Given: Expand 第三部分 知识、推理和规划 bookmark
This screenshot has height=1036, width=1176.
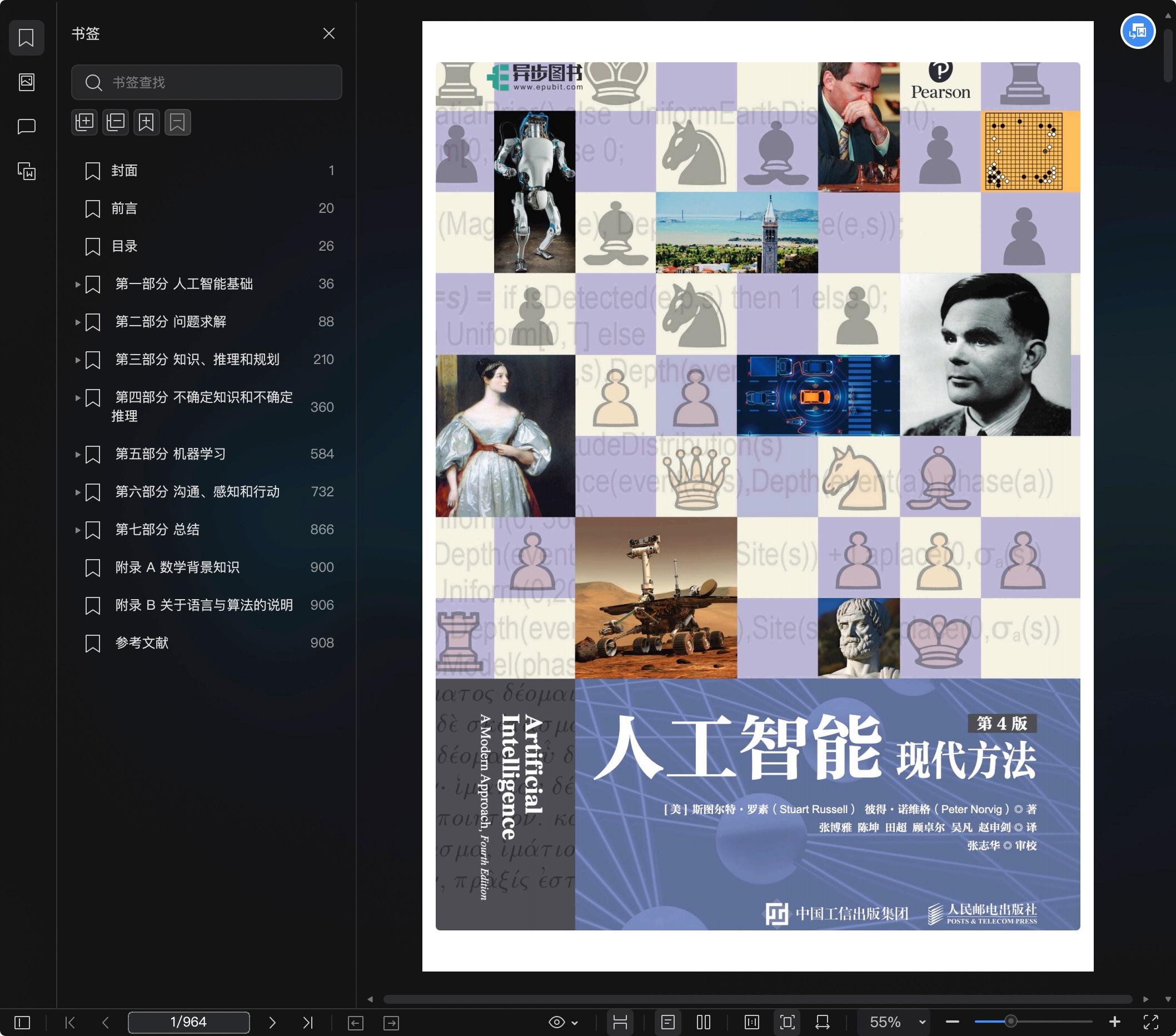Looking at the screenshot, I should 77,360.
